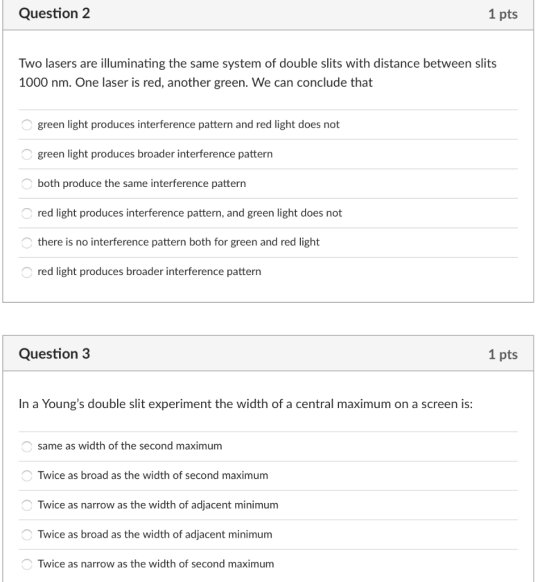Choose 'Twice as narrow as width of second maximum'
The height and width of the screenshot is (582, 560).
(27, 564)
